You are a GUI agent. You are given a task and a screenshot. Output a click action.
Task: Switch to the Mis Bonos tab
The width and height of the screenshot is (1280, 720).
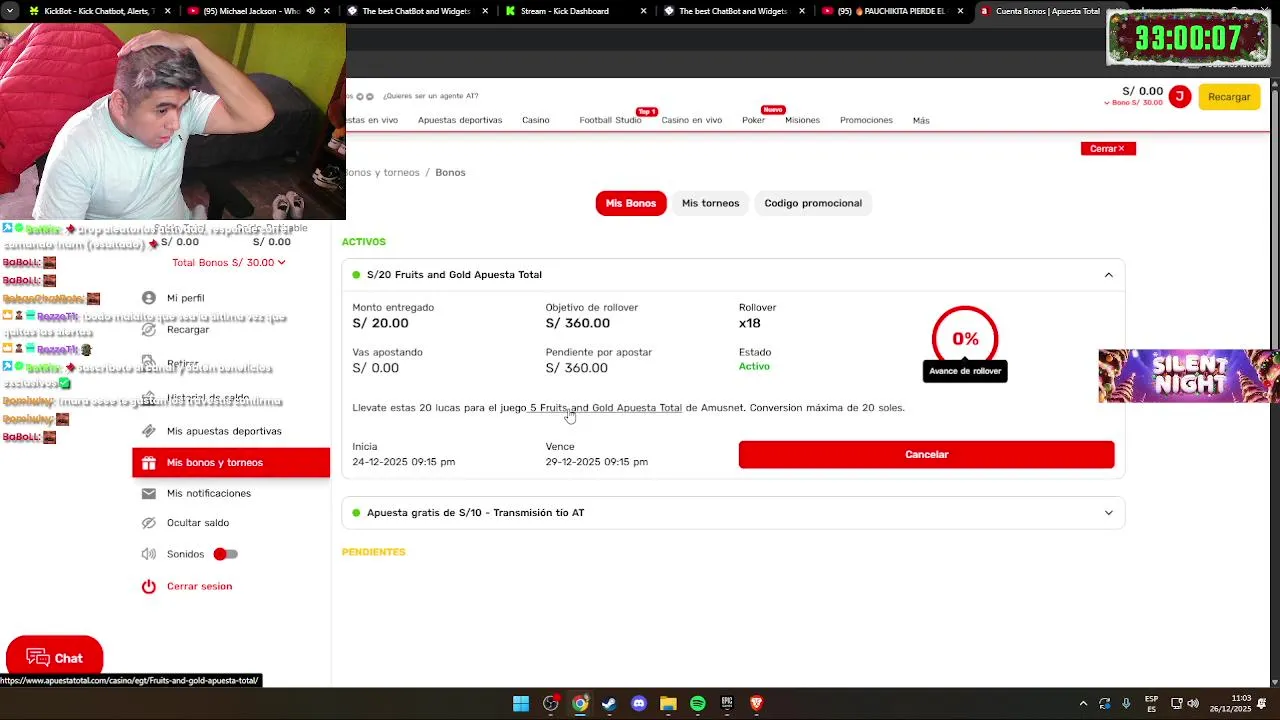click(631, 203)
